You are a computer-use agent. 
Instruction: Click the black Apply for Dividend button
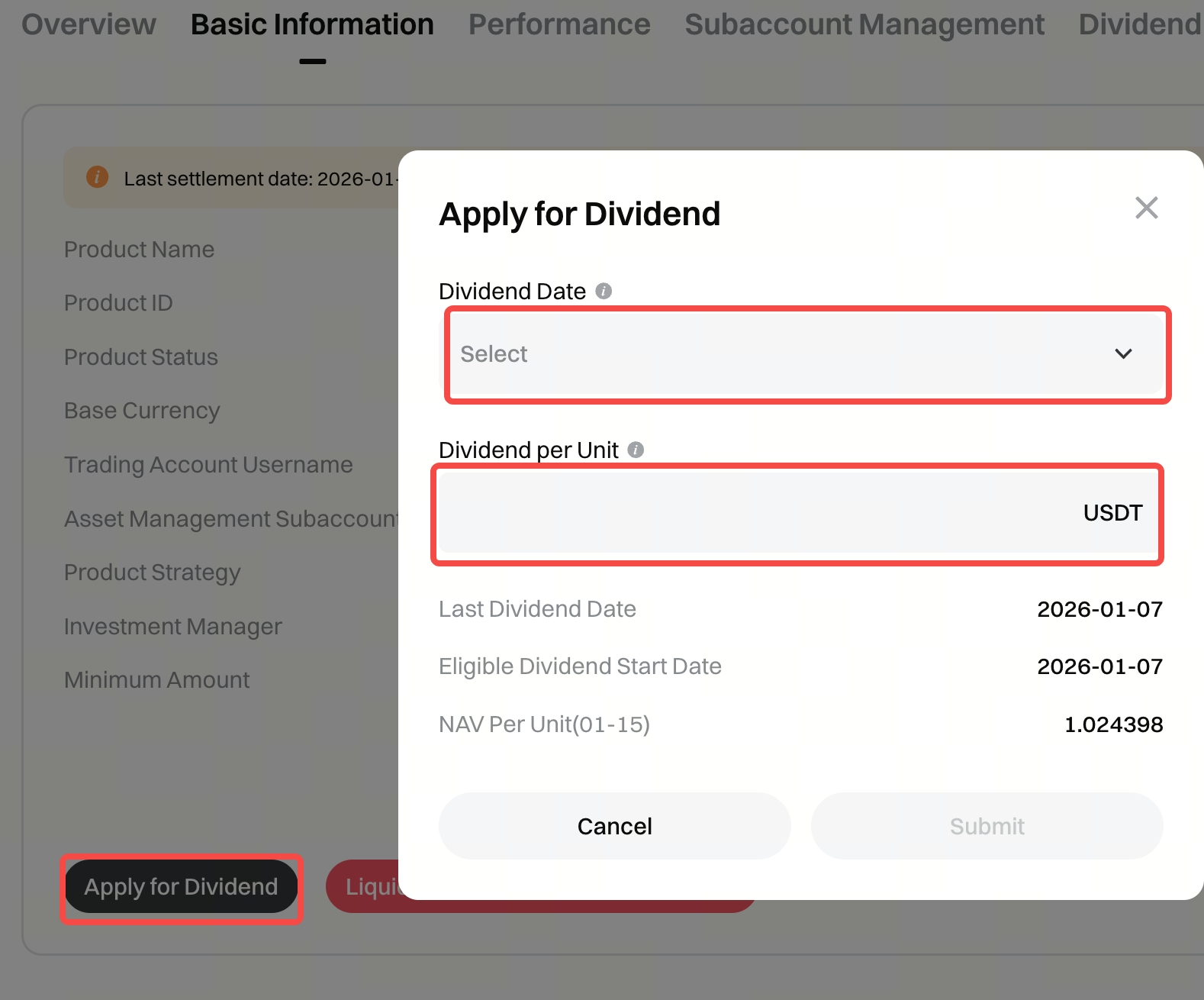click(x=181, y=887)
